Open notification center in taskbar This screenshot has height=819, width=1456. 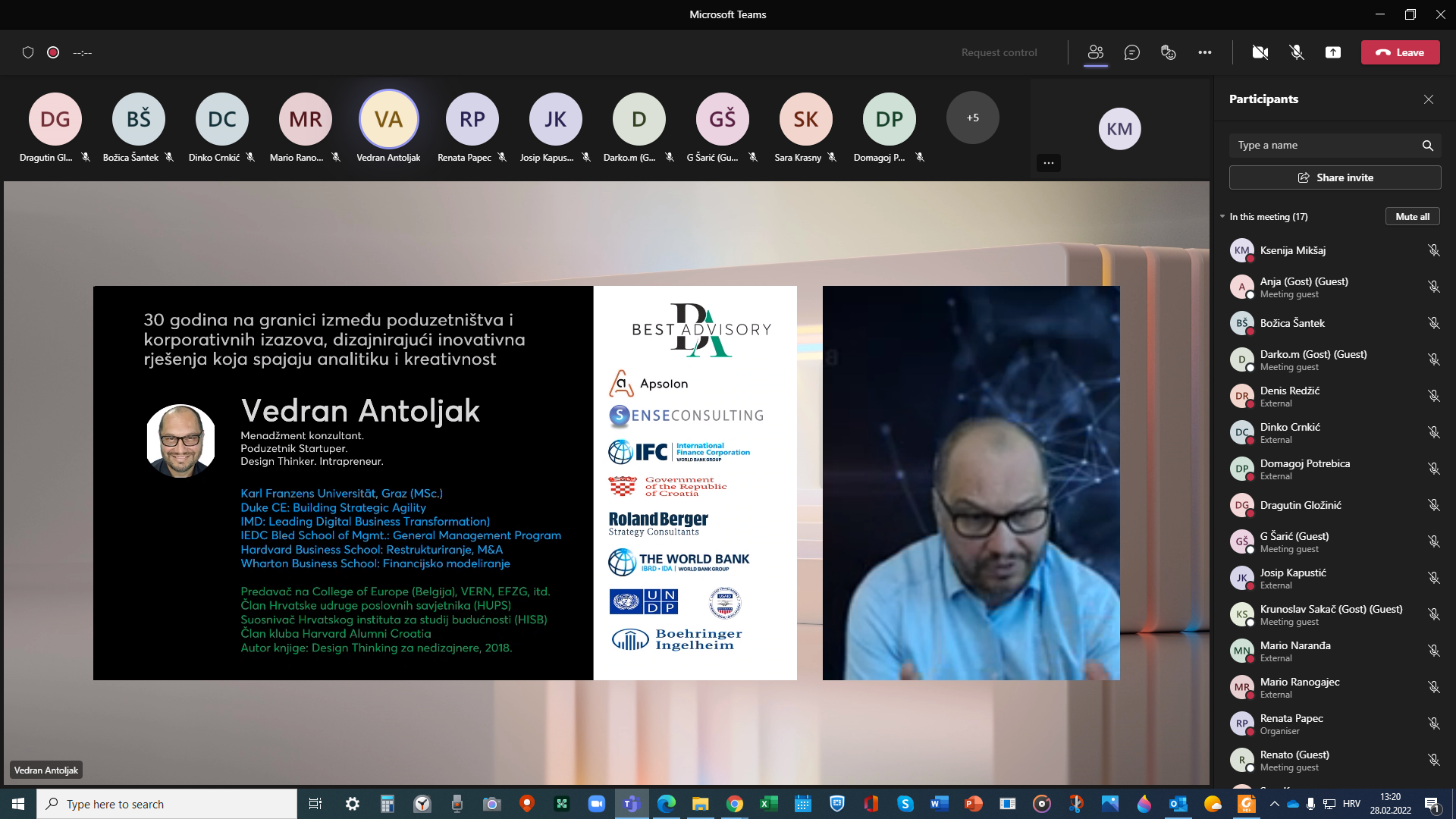pos(1432,804)
